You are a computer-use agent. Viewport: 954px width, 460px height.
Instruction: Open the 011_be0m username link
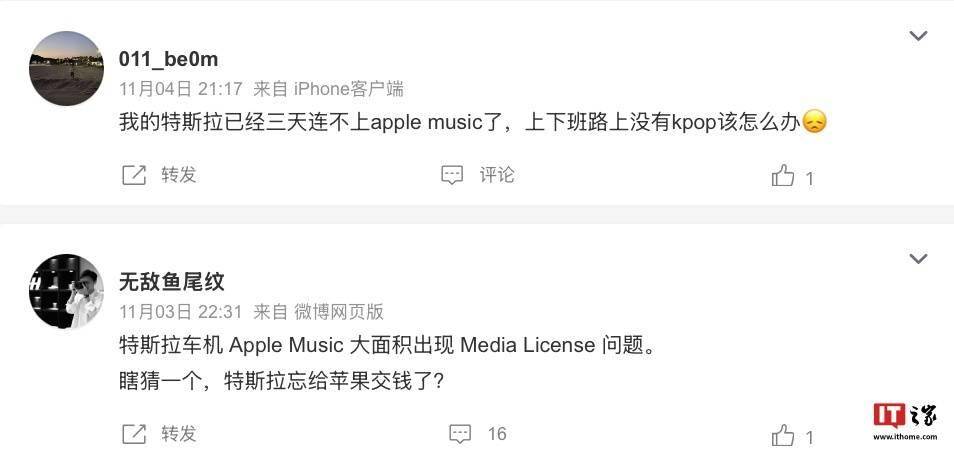tap(169, 60)
